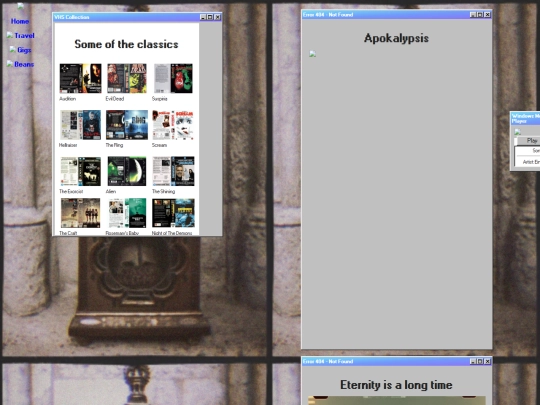This screenshot has width=540, height=405.
Task: Close the 'Eternity is a long time' window
Action: pyautogui.click(x=488, y=361)
